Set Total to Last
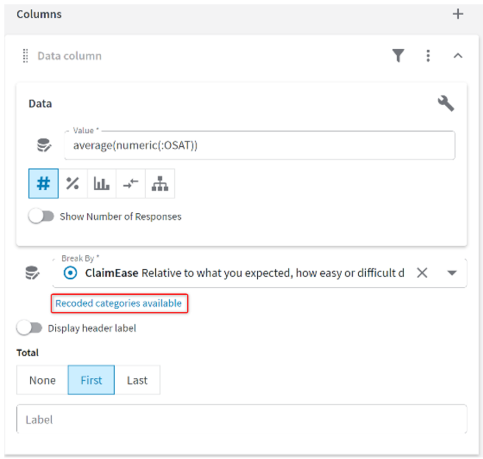 [137, 380]
